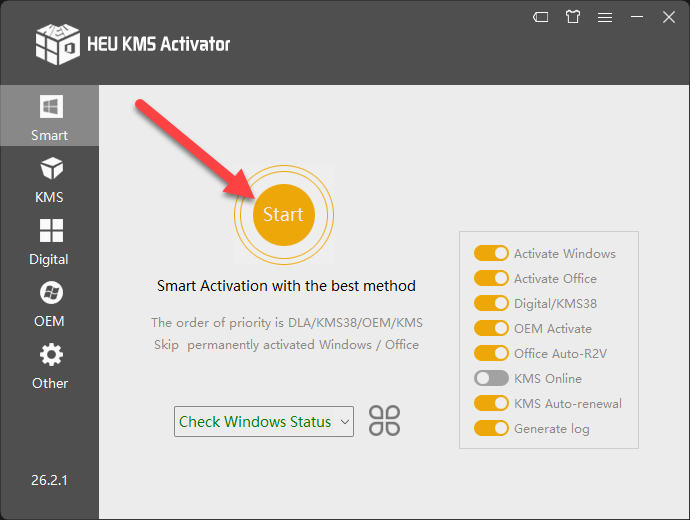
Task: Open the Digital license tab
Action: (x=49, y=242)
